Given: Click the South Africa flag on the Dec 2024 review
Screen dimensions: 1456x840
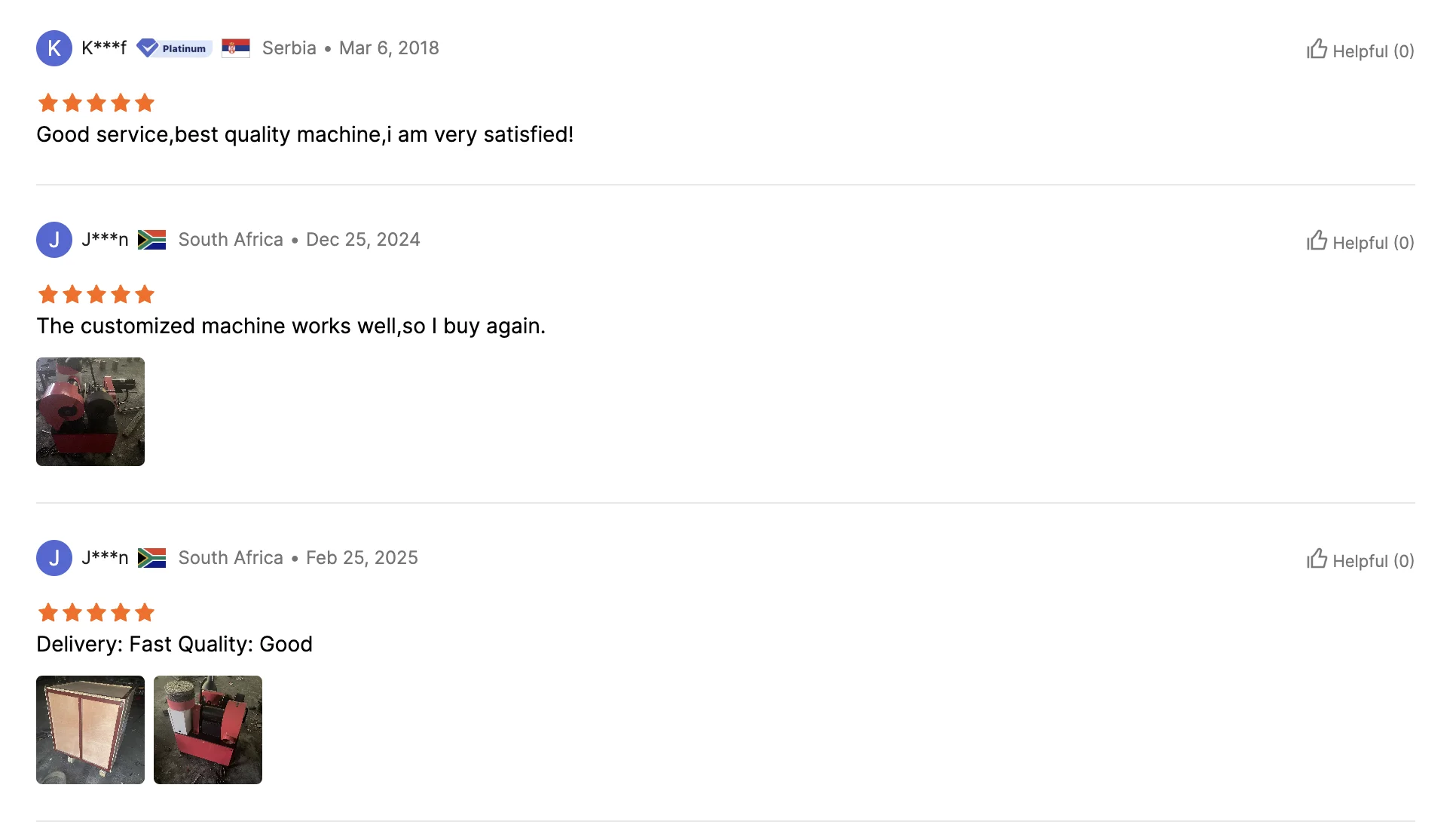Looking at the screenshot, I should point(151,240).
